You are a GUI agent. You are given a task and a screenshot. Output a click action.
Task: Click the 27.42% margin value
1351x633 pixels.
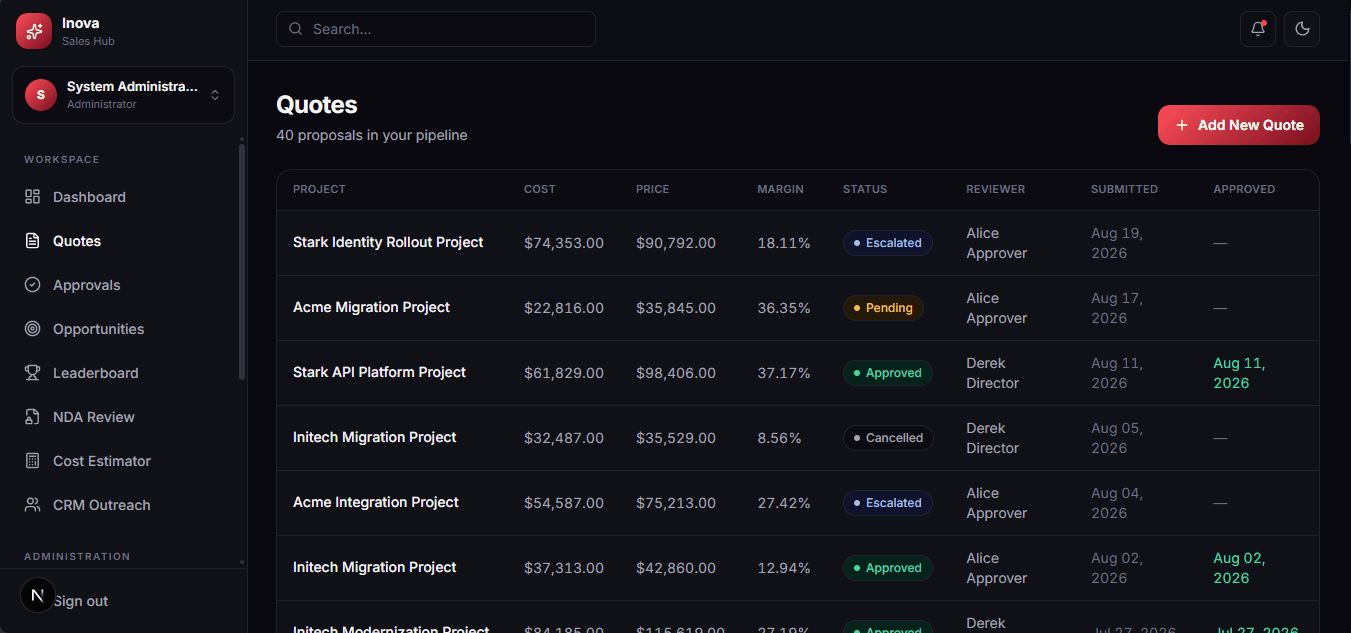tap(784, 503)
